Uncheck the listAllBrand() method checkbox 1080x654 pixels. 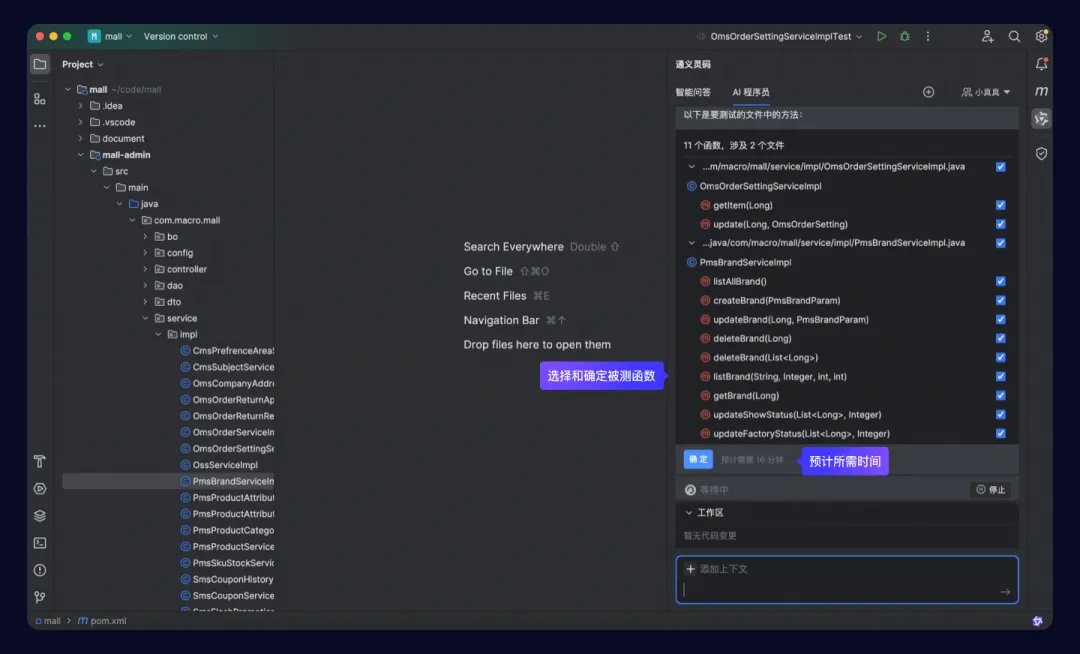pyautogui.click(x=1000, y=282)
